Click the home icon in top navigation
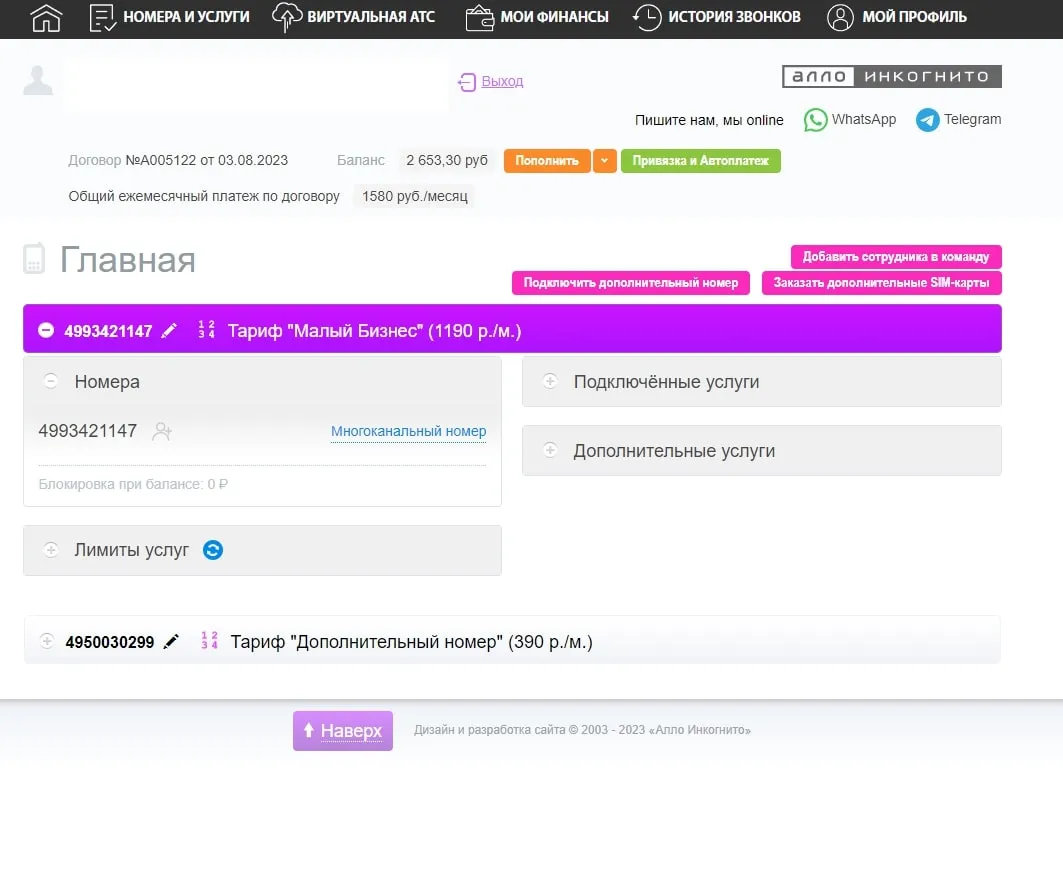This screenshot has height=877, width=1063. 46,17
